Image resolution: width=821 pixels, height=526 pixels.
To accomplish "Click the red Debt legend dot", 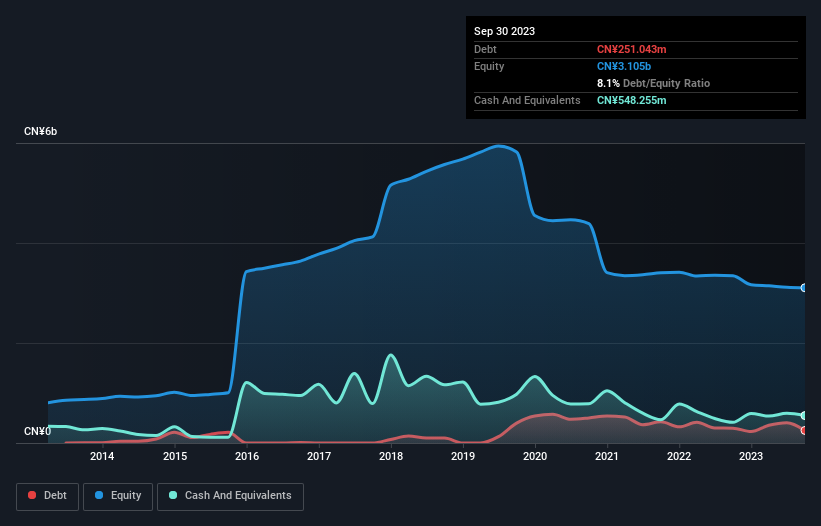I will pyautogui.click(x=32, y=495).
